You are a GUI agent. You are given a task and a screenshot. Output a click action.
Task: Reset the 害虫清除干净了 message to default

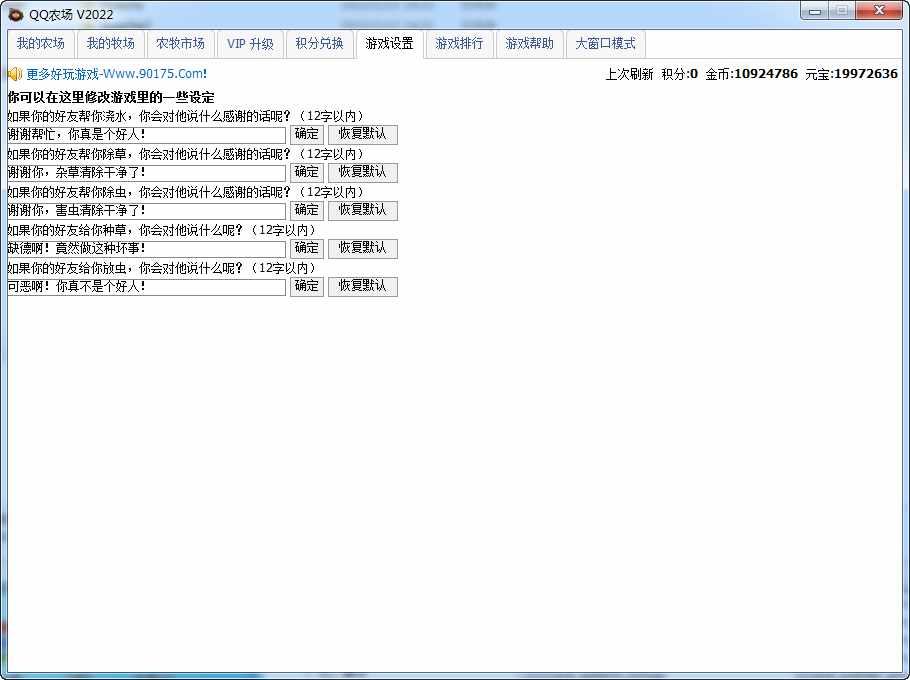362,210
